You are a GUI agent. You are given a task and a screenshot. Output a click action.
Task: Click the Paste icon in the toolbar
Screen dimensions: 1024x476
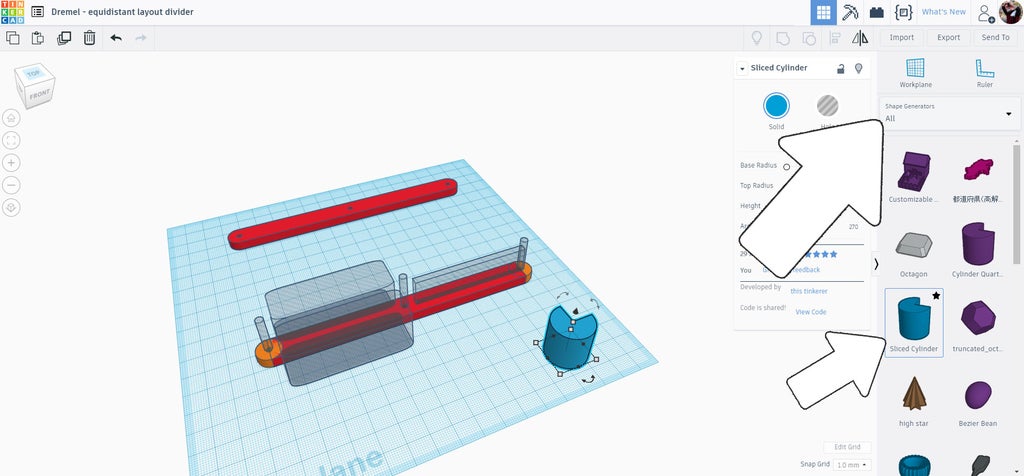click(38, 38)
